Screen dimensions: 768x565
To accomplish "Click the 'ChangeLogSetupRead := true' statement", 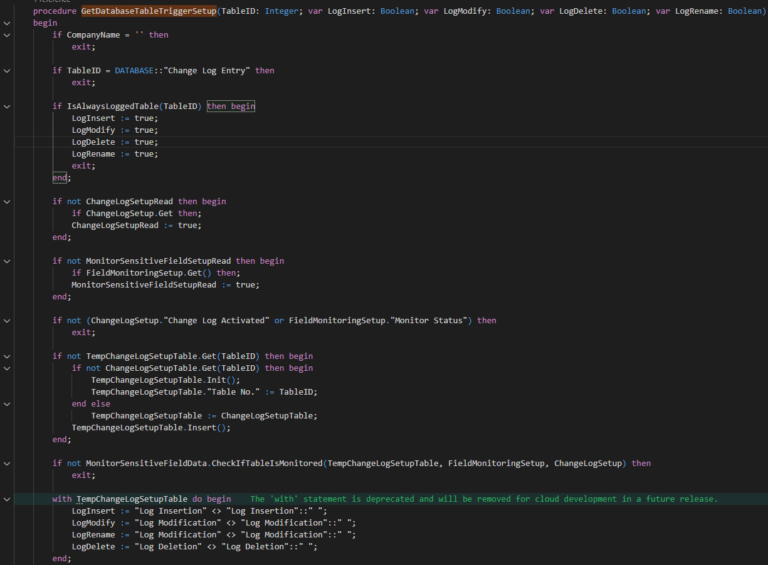I will [x=136, y=225].
